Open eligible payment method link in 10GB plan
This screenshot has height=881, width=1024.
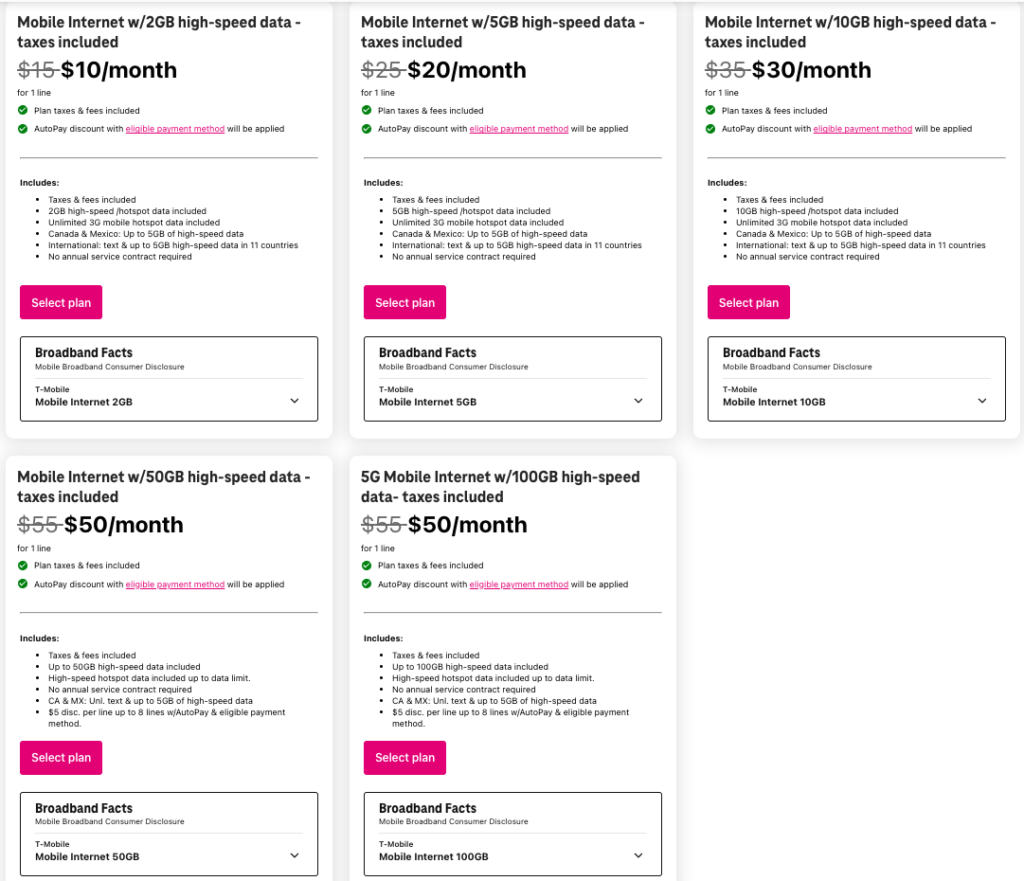coord(863,129)
